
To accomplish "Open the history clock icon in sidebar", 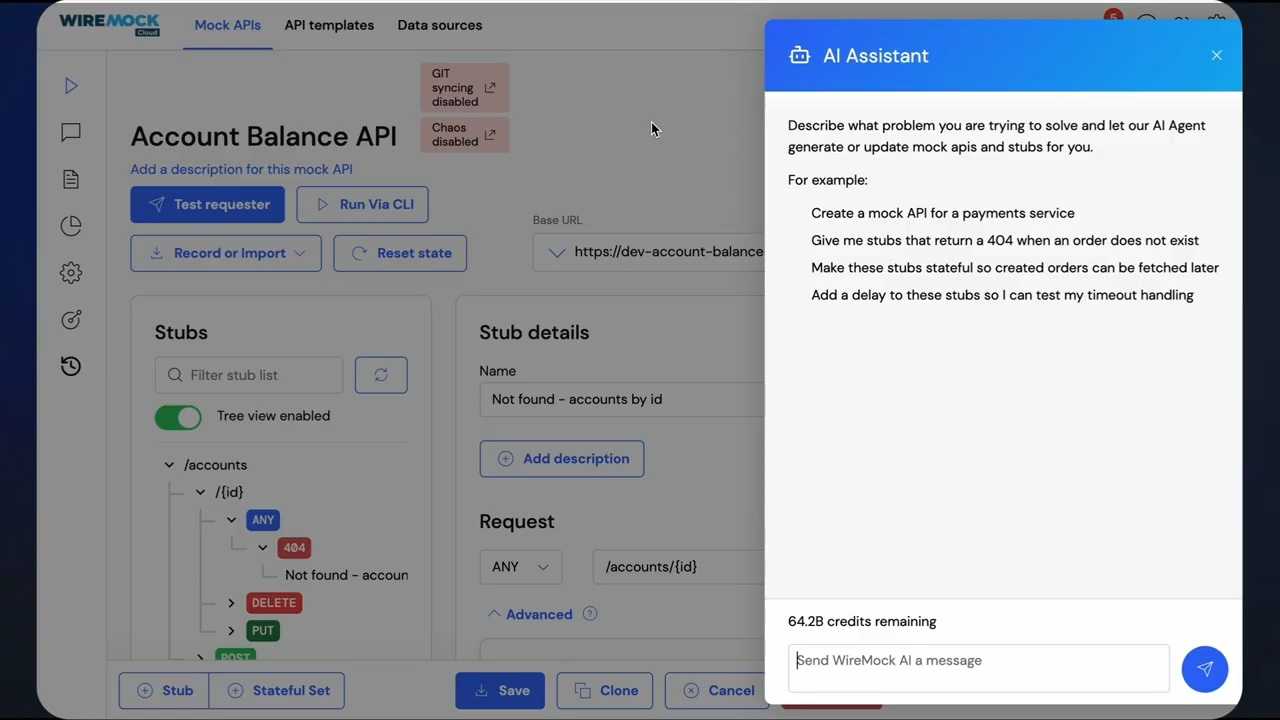I will tap(71, 366).
